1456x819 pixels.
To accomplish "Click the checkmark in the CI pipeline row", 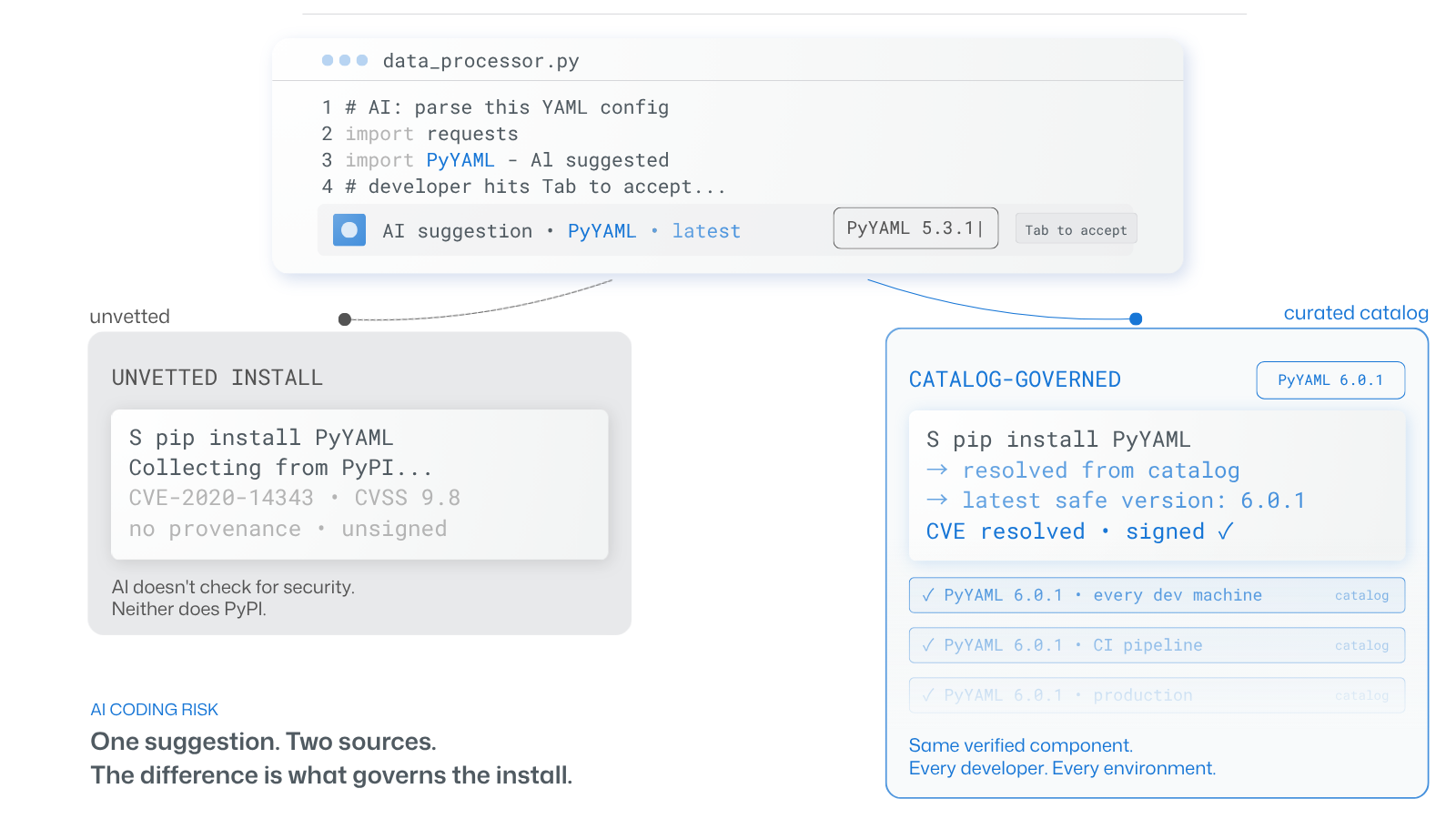I will pyautogui.click(x=928, y=645).
